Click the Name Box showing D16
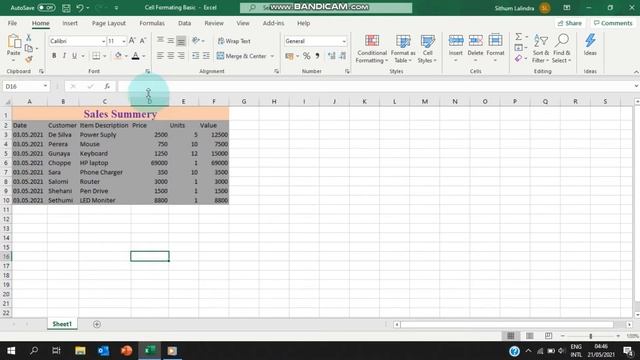640x360 pixels. [25, 87]
